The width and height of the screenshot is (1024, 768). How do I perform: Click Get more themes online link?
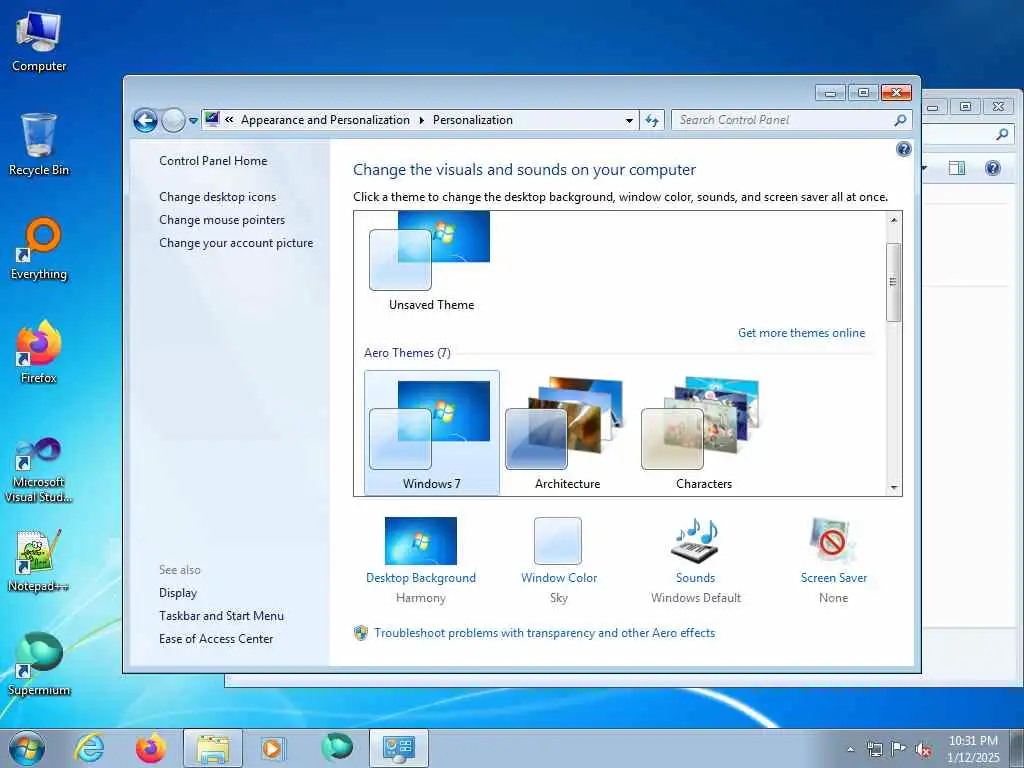coord(801,332)
